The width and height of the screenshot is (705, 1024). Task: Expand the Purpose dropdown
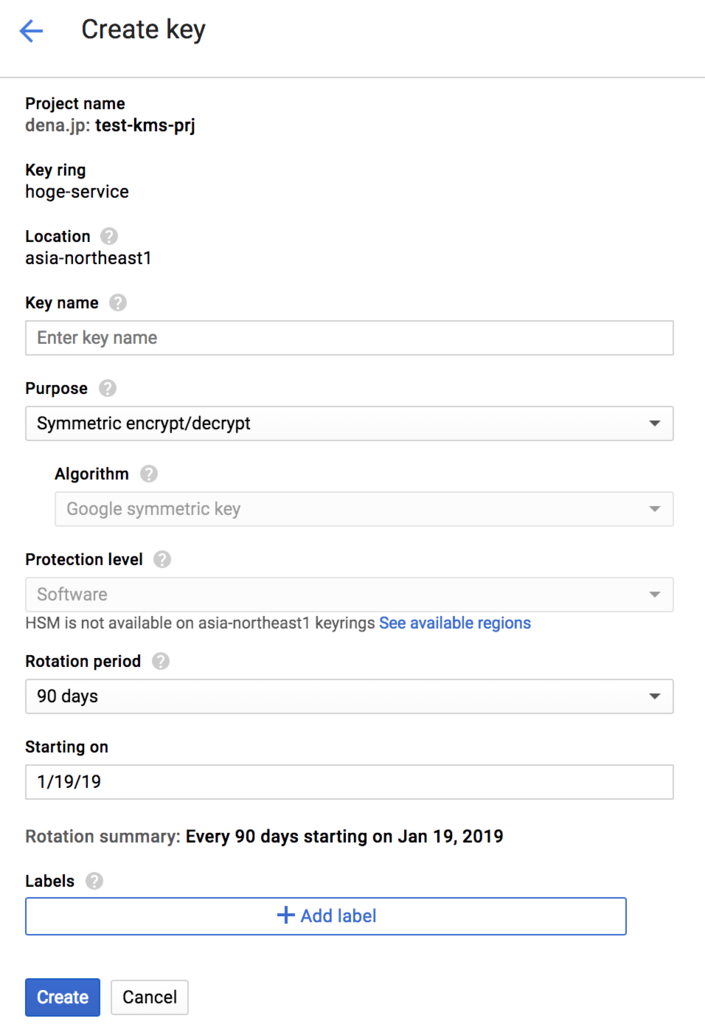click(349, 423)
